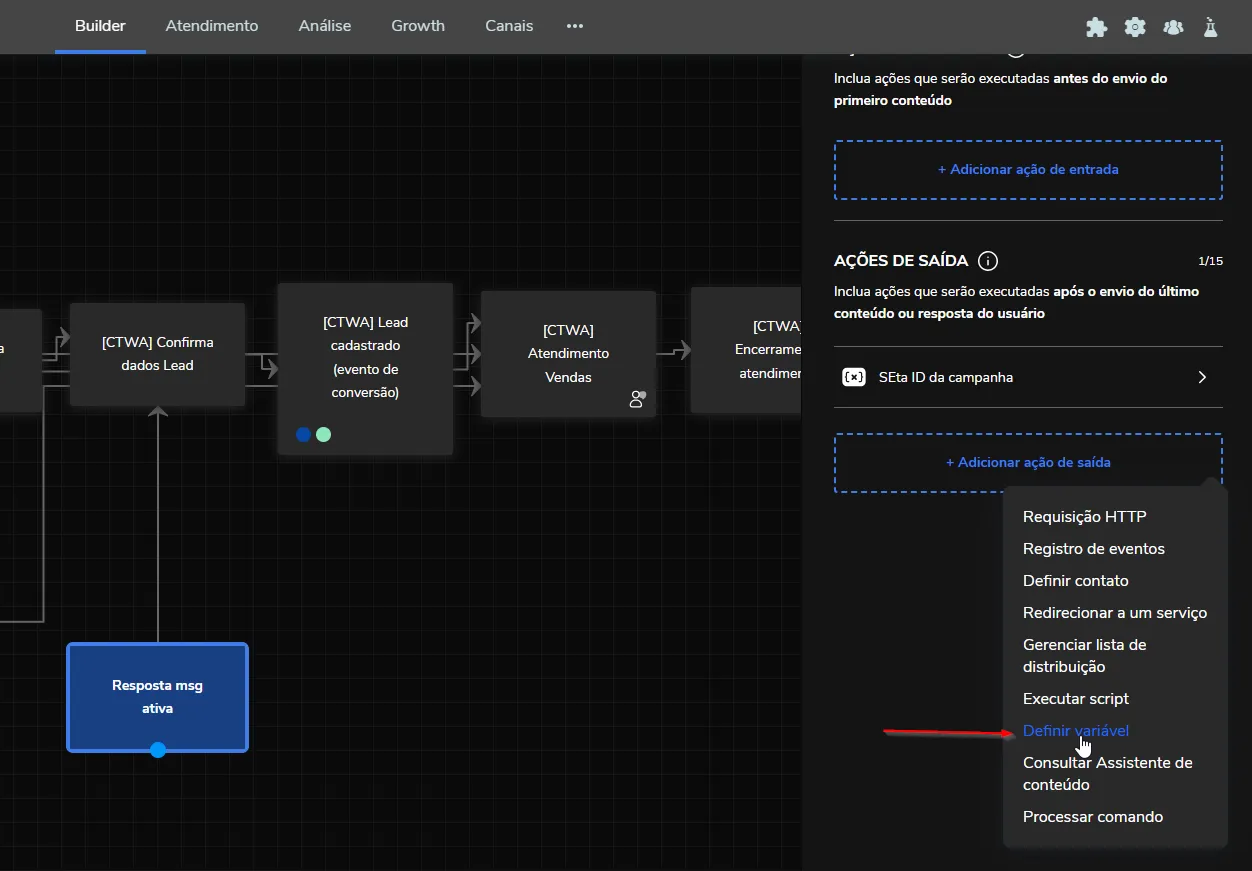Switch to the Growth tab
Viewport: 1252px width, 871px height.
pos(418,26)
